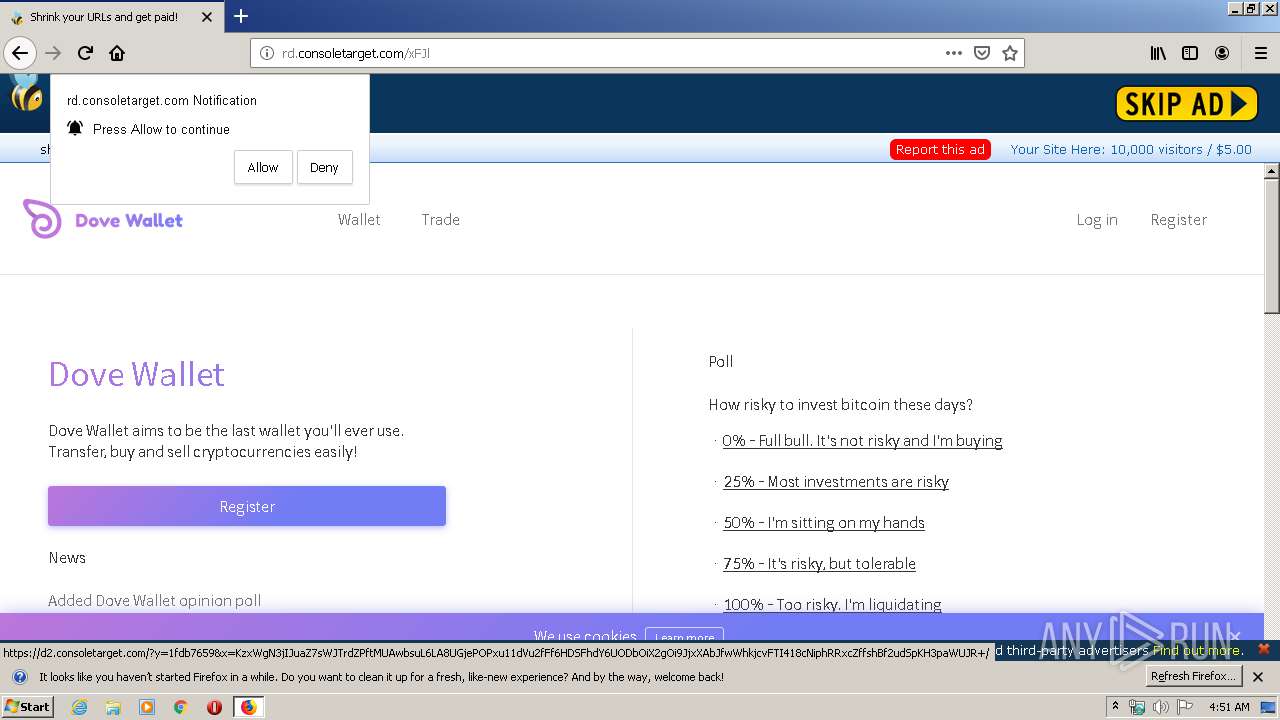Open Opera icon in taskbar
The height and width of the screenshot is (720, 1280).
(x=214, y=707)
